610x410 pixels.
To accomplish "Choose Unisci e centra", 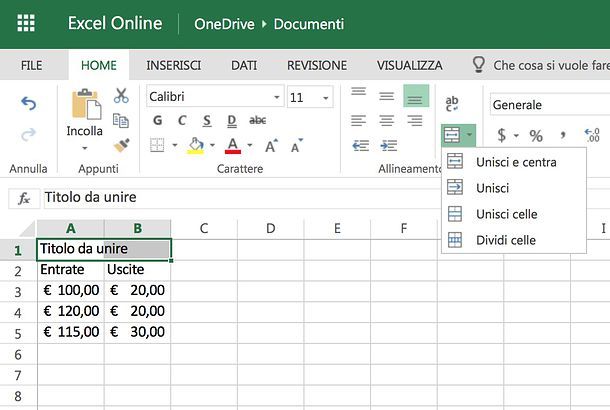I will (514, 162).
